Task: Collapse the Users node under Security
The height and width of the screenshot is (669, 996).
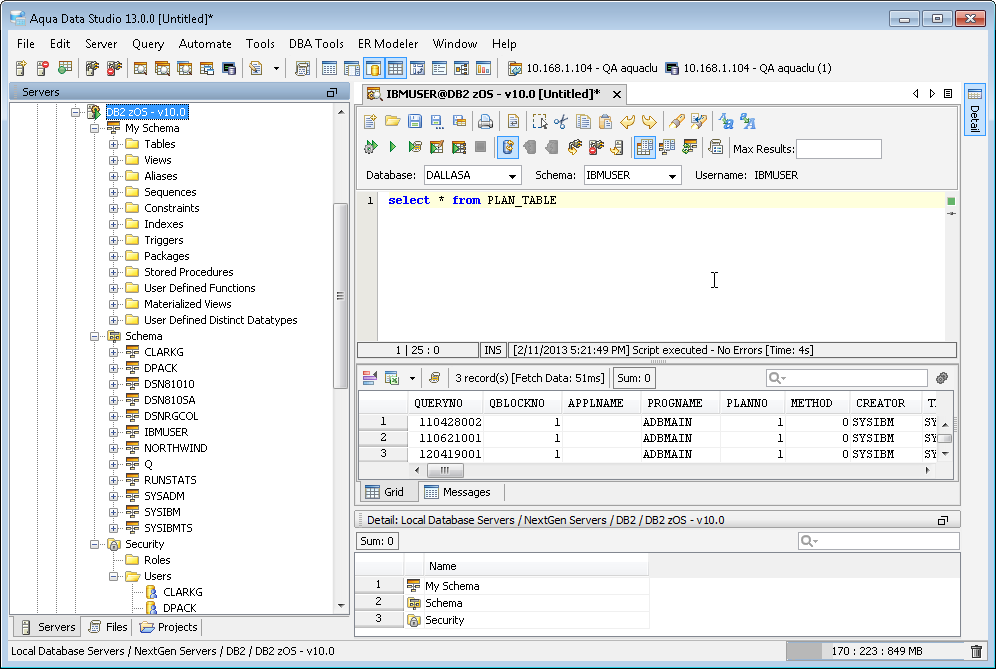Action: coord(114,576)
